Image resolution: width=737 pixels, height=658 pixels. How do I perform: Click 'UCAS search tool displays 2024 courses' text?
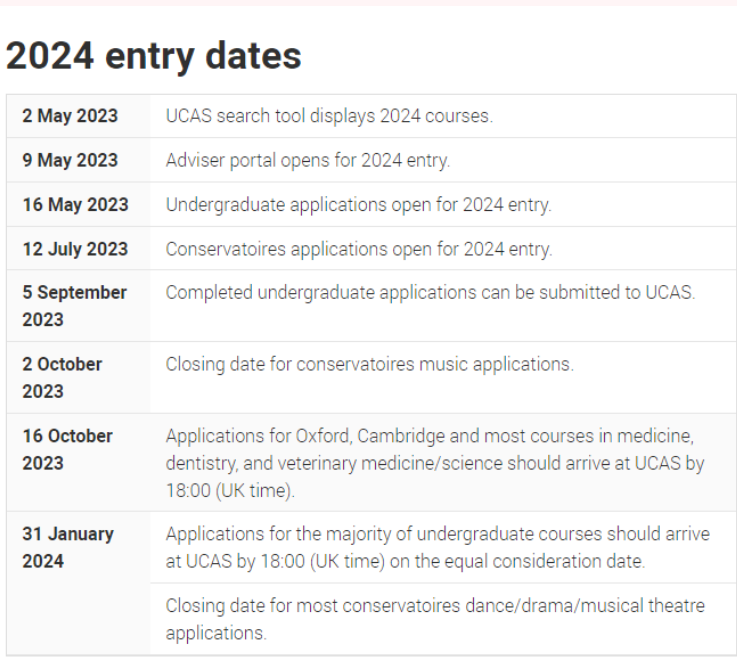(x=329, y=116)
